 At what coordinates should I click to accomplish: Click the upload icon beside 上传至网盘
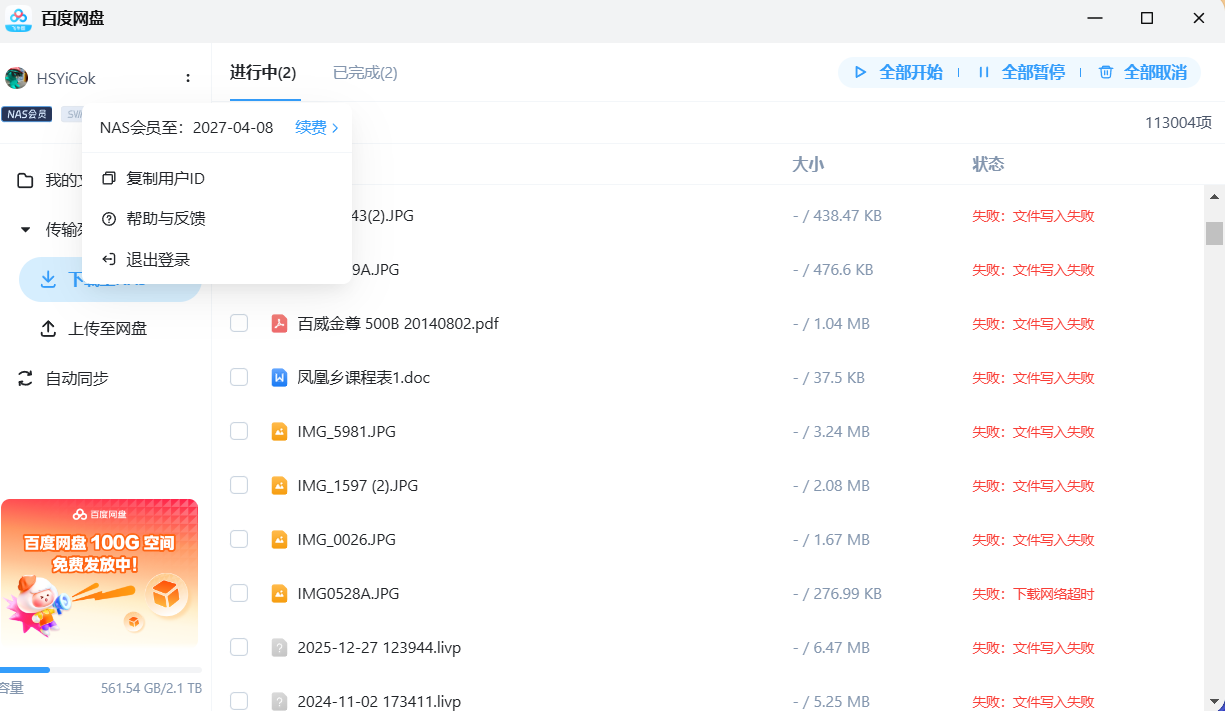pos(48,329)
